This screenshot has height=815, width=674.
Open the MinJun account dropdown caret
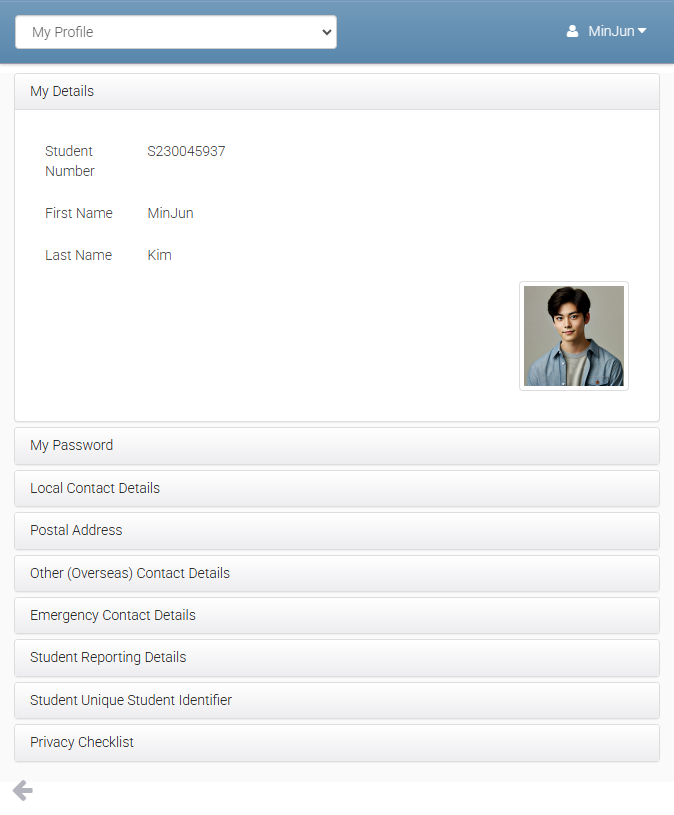point(642,31)
